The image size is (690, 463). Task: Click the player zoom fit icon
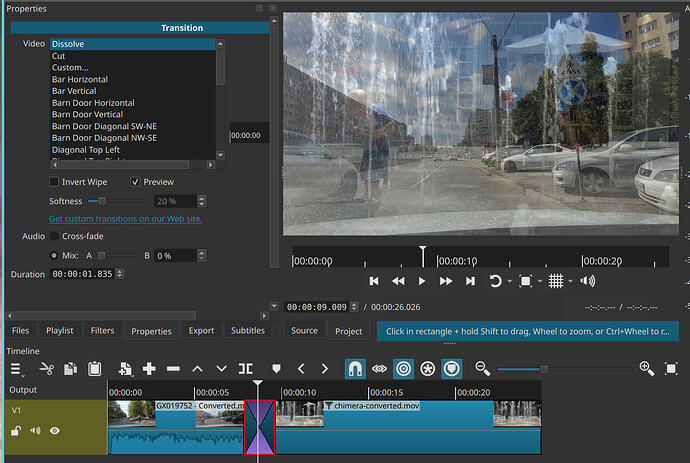(526, 281)
